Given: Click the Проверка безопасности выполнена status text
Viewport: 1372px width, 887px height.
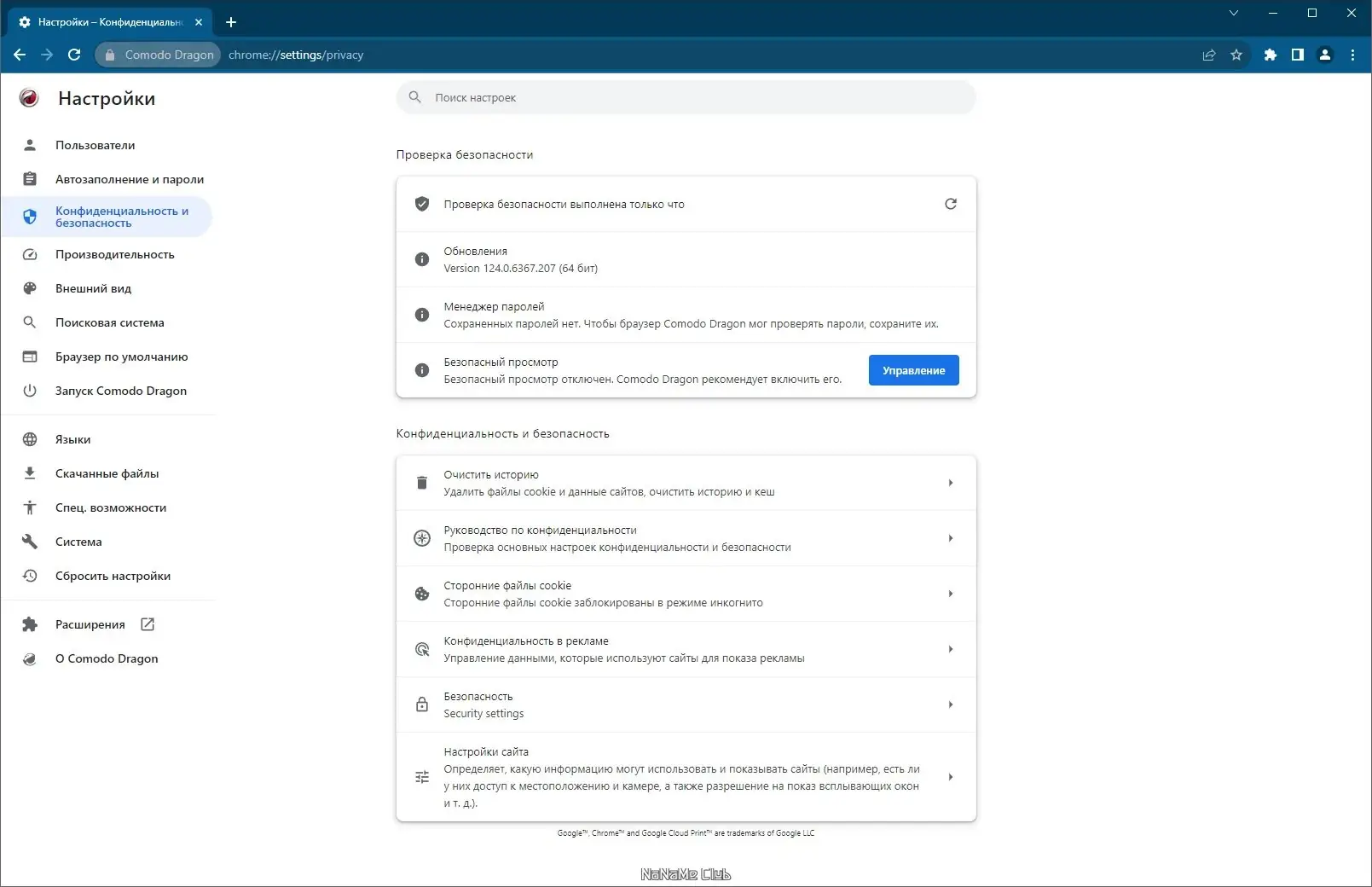Looking at the screenshot, I should 564,204.
